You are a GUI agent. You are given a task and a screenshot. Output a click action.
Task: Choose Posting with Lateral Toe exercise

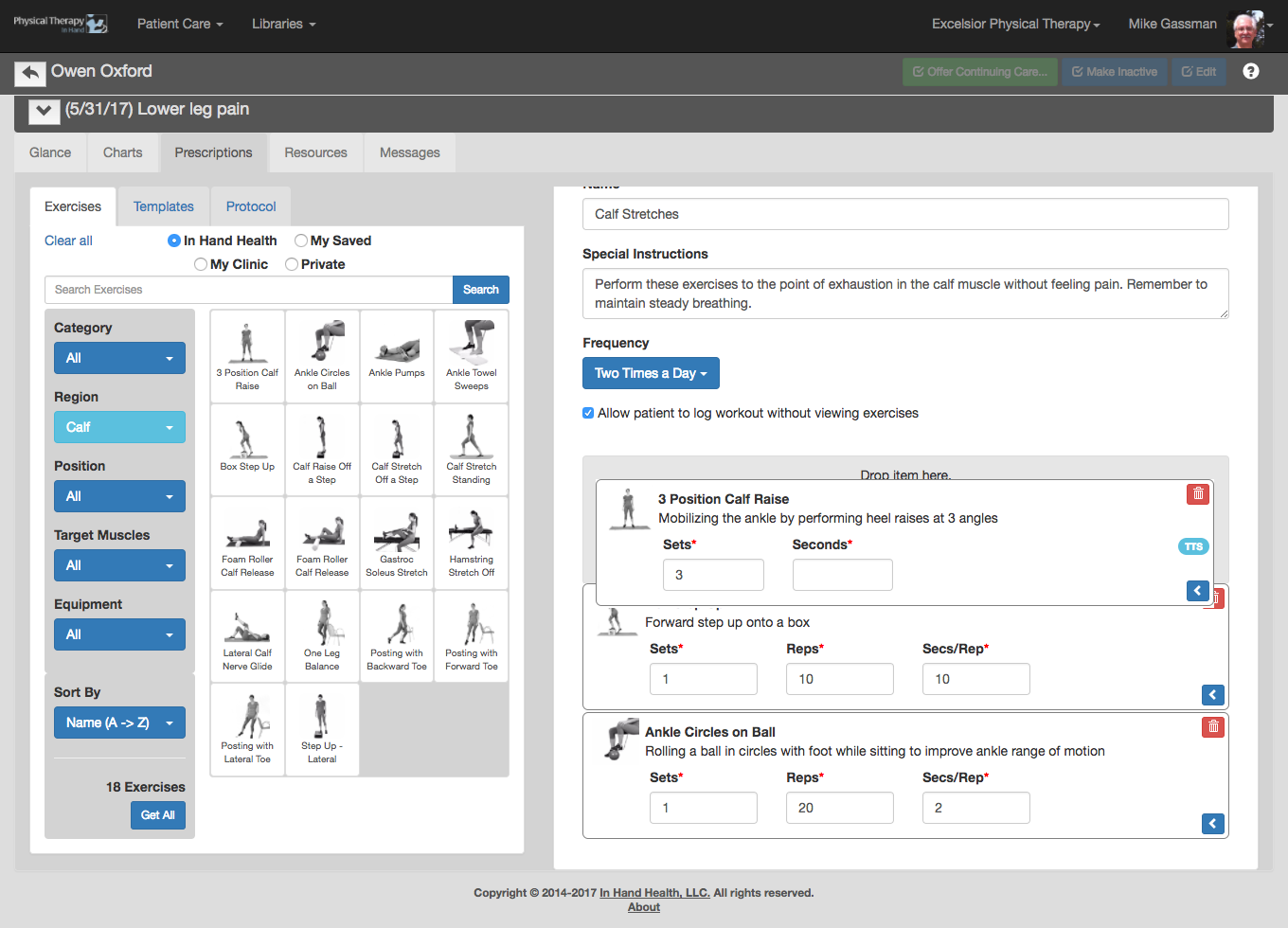[x=247, y=729]
